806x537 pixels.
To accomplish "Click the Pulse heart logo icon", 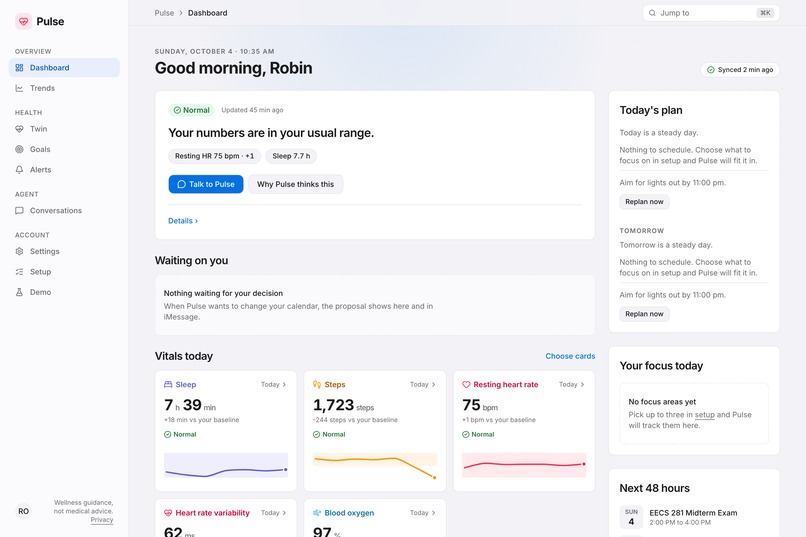I will [x=23, y=21].
